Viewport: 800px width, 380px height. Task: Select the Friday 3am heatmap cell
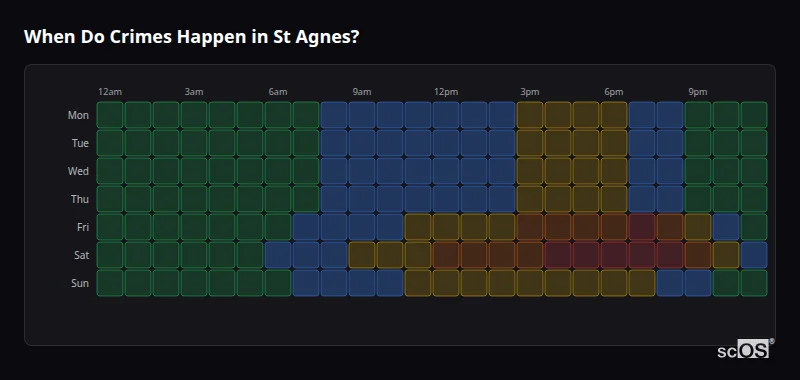(x=194, y=227)
